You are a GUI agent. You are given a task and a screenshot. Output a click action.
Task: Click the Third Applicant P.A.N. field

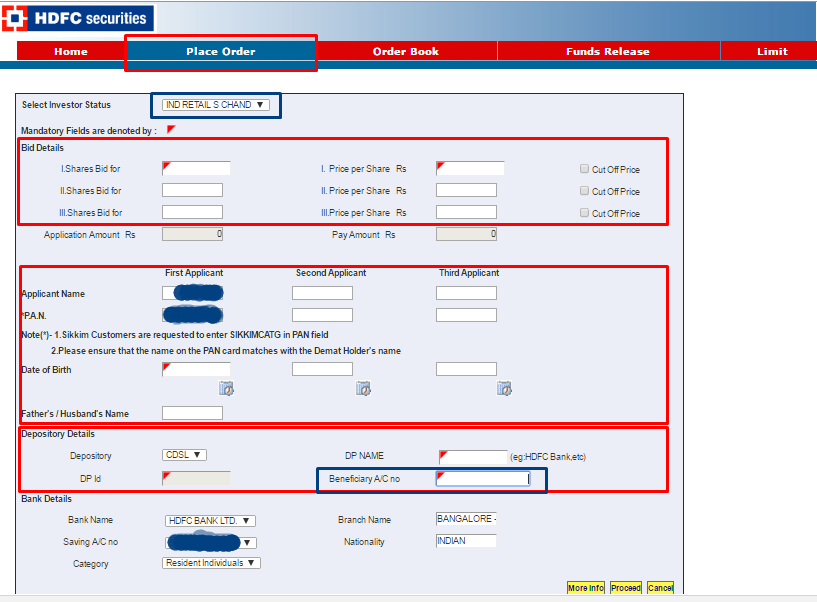tap(466, 315)
